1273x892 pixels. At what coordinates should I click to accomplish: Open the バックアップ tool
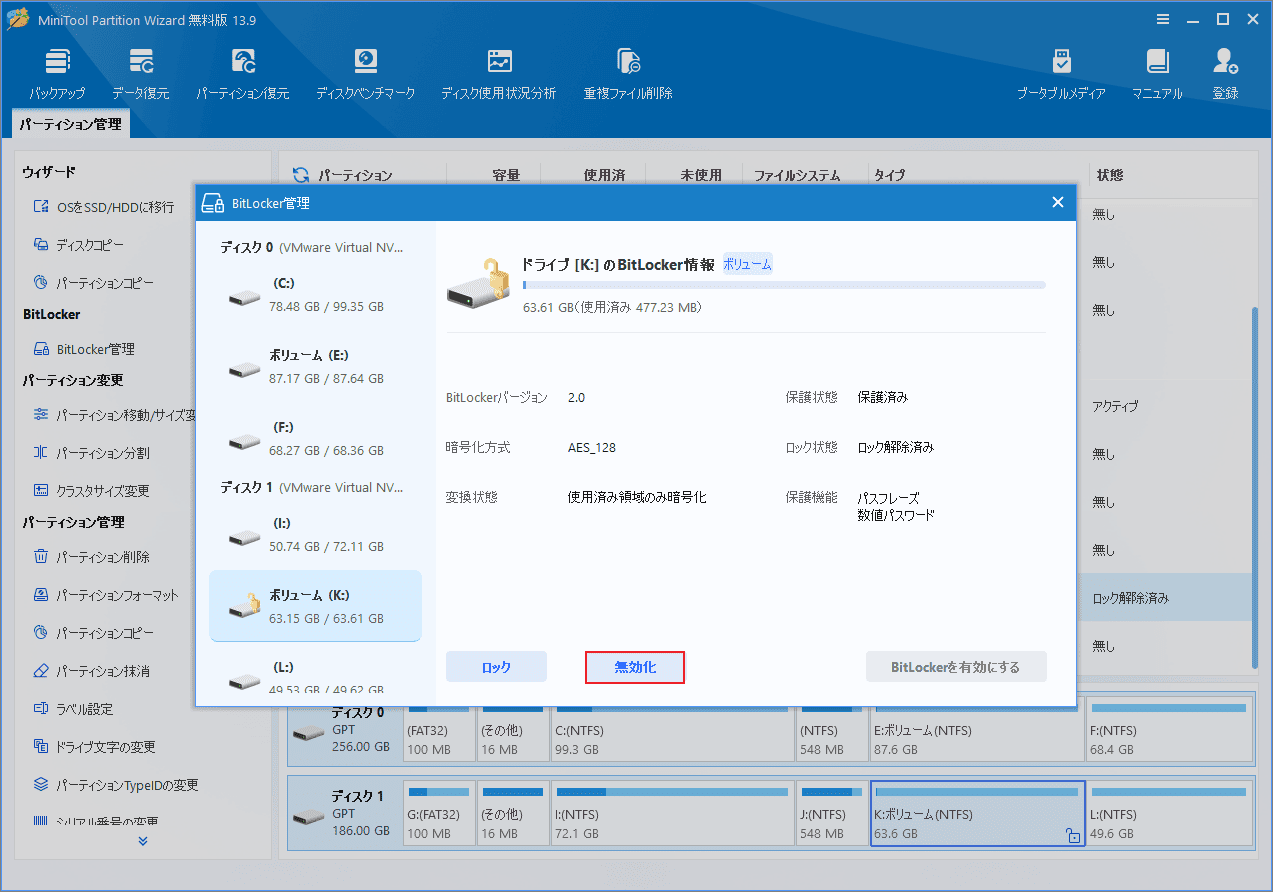point(57,74)
